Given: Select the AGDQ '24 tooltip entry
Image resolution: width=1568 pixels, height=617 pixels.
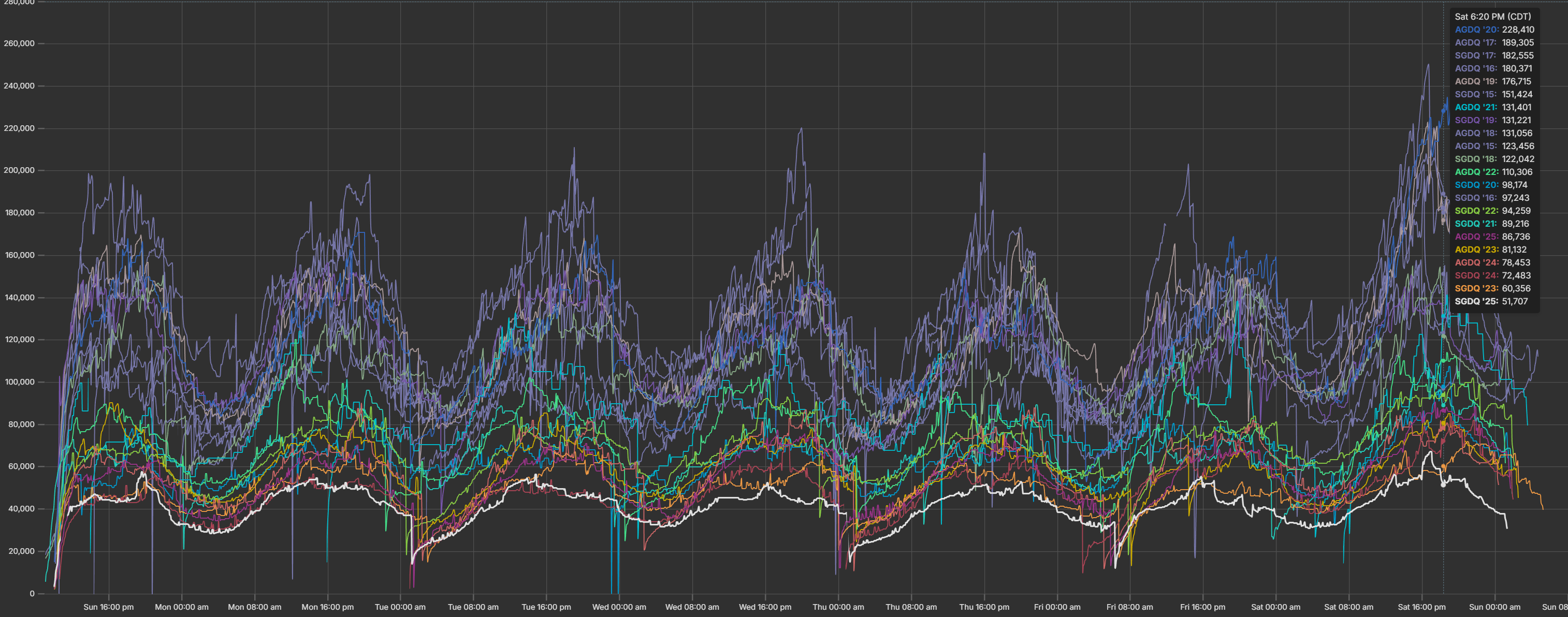Looking at the screenshot, I should 1492,262.
